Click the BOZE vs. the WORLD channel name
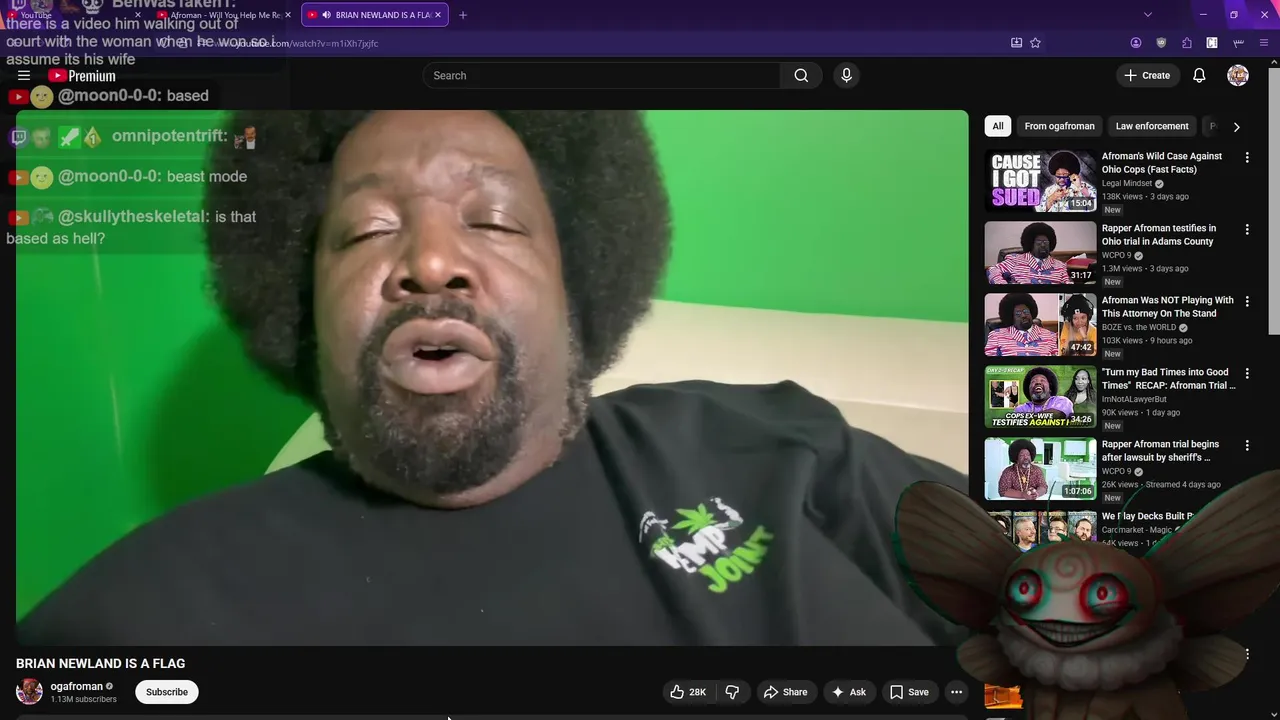Image resolution: width=1280 pixels, height=720 pixels. pos(1139,328)
